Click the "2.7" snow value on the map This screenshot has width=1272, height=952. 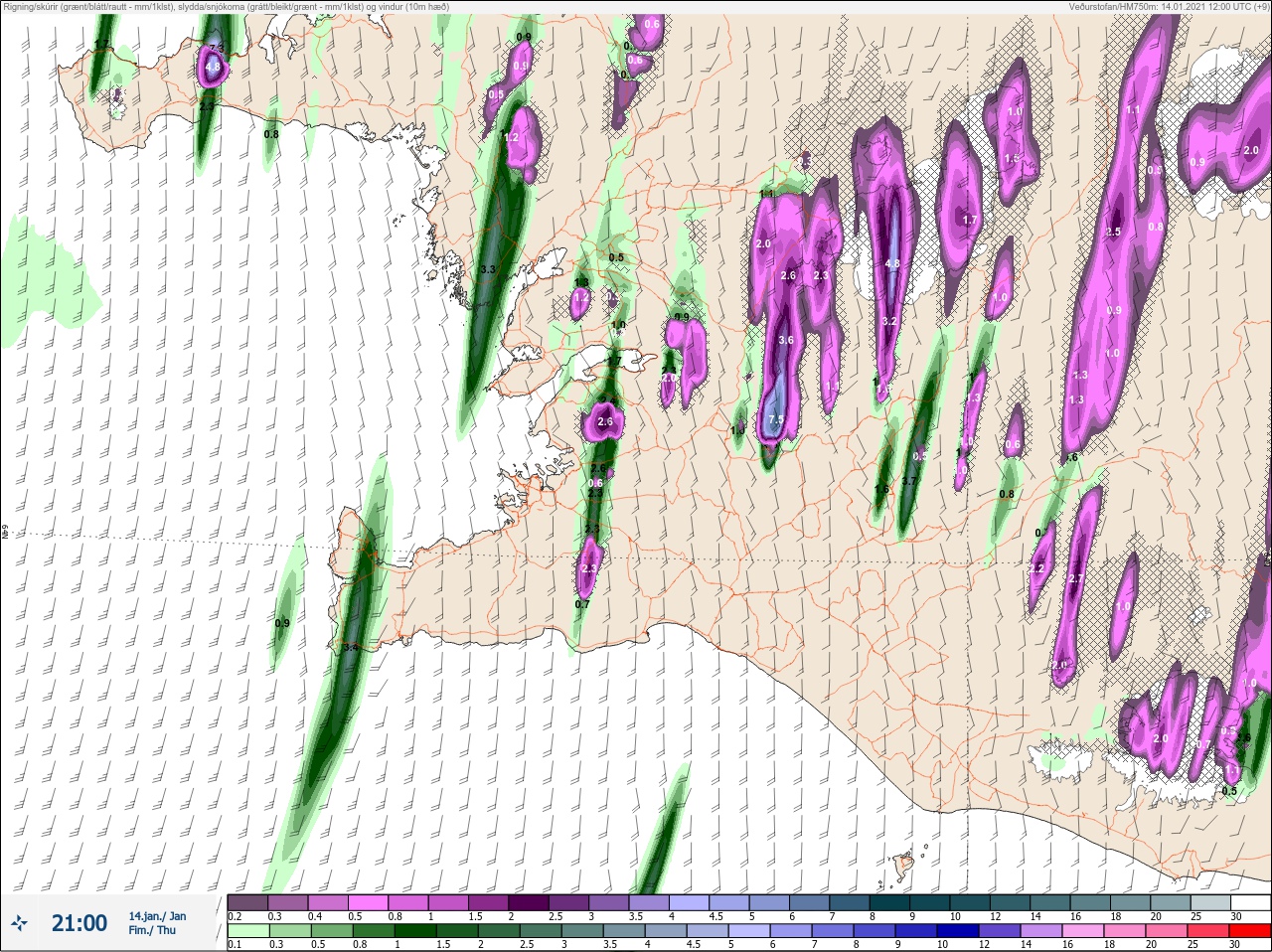pyautogui.click(x=1075, y=578)
